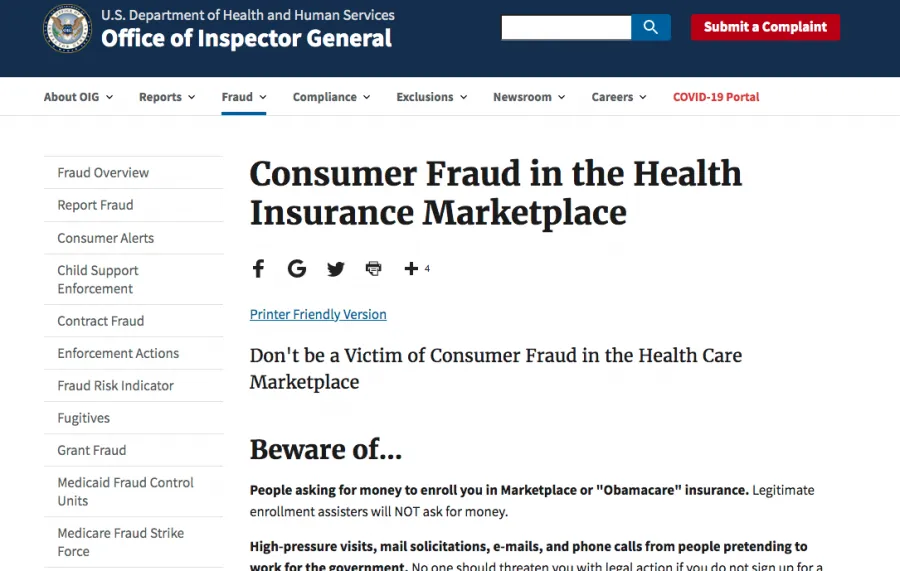Open the Printer Friendly Version link
This screenshot has width=900, height=571.
318,314
